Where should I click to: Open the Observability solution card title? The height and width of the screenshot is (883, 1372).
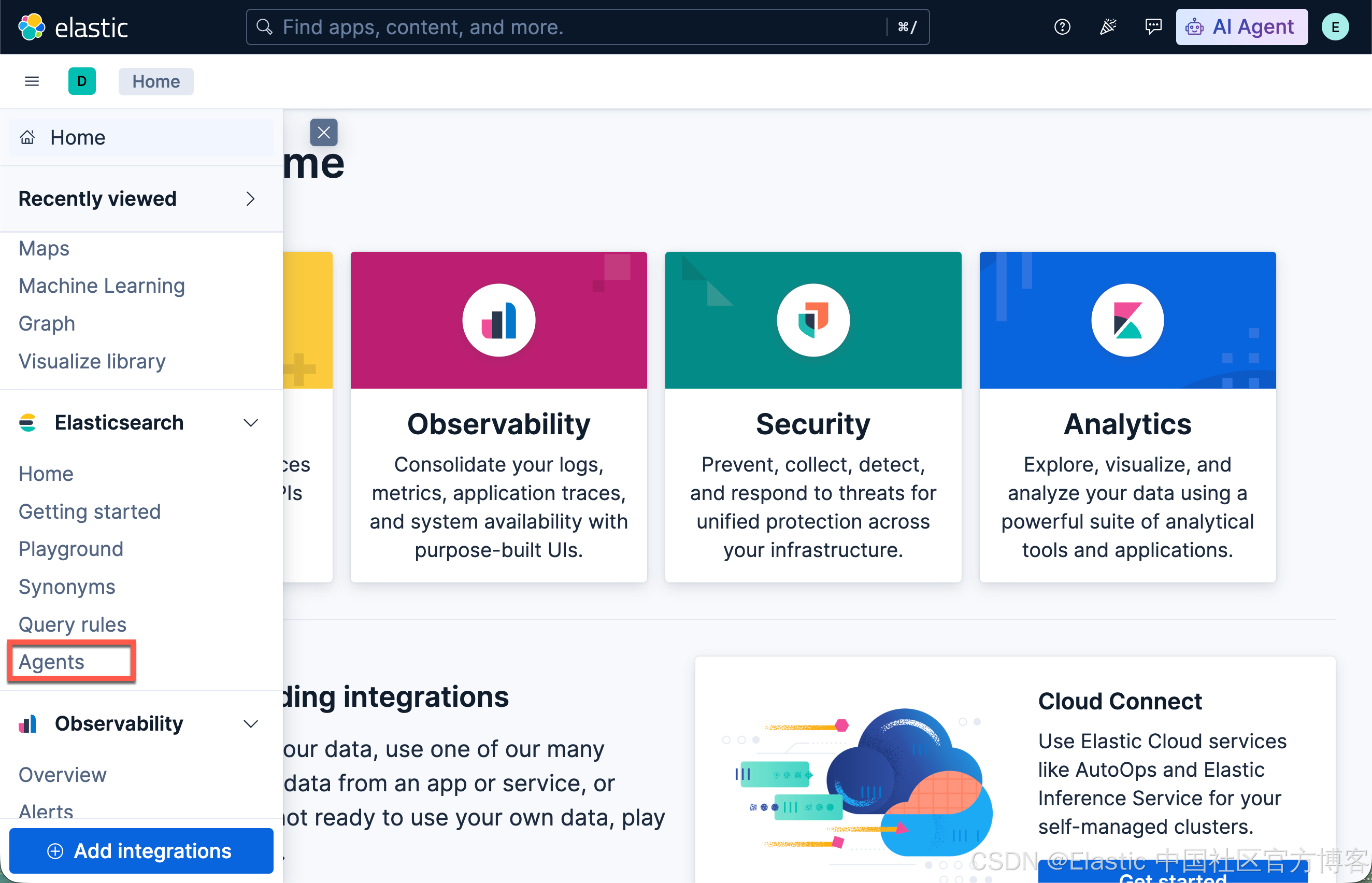coord(499,424)
